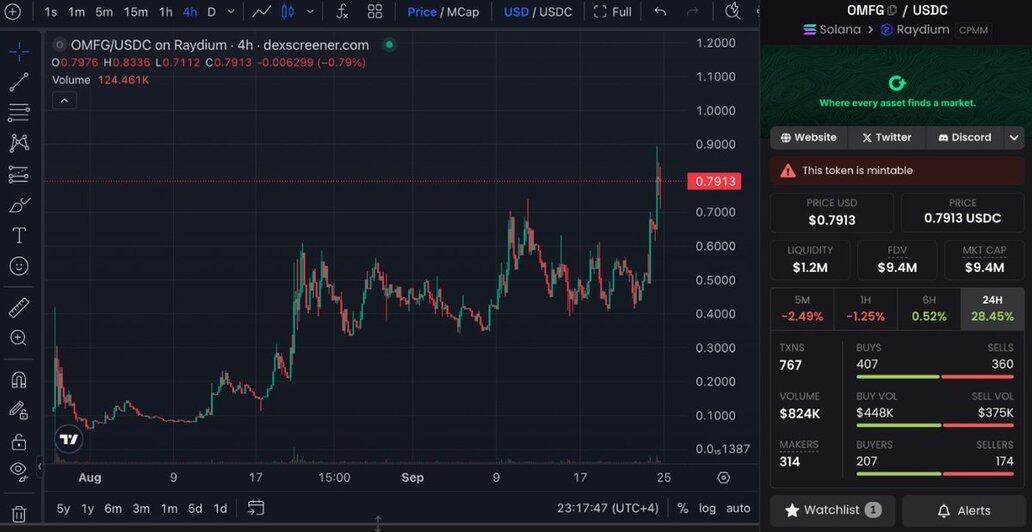Select the 6H stats tab

929,308
